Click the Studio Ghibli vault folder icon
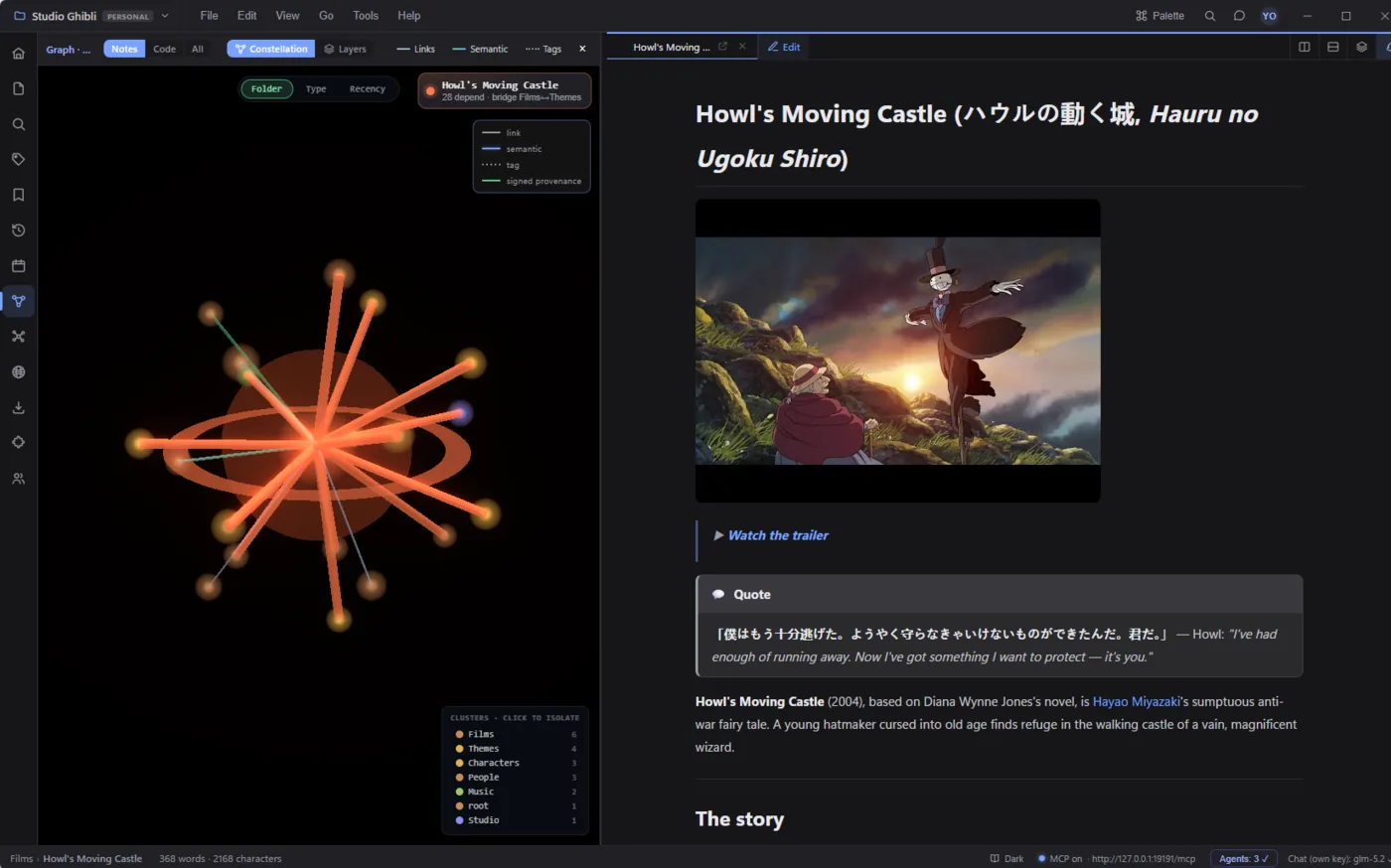Viewport: 1391px width, 868px height. [x=19, y=16]
